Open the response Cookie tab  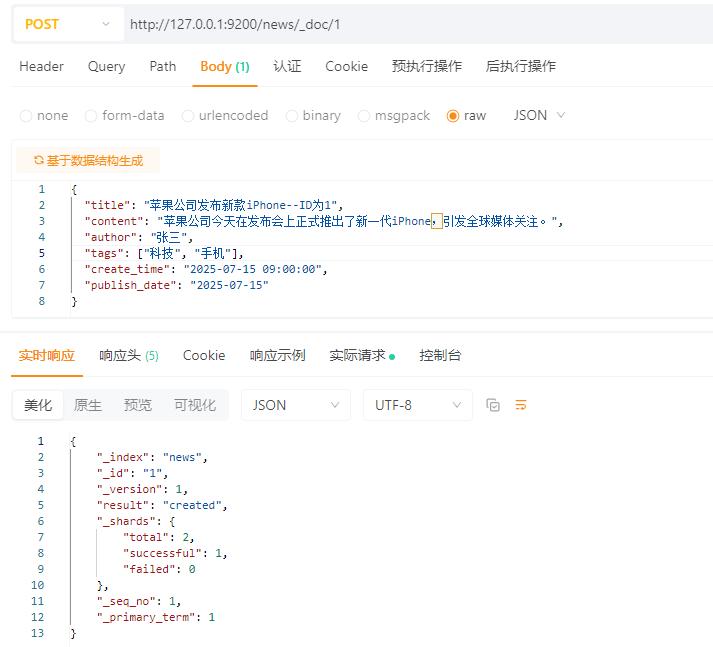204,355
